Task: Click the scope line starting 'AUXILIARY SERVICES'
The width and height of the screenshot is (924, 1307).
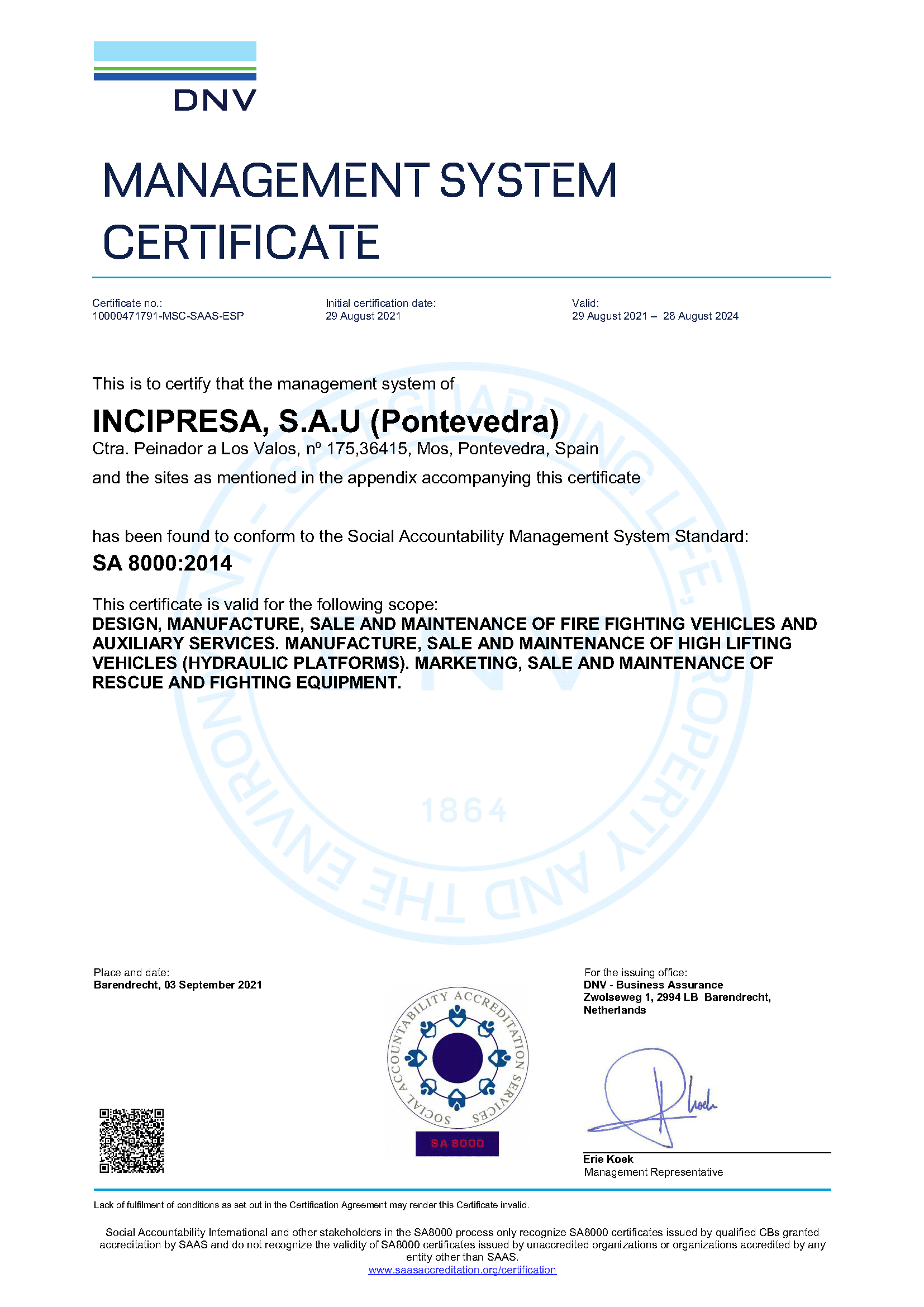Action: (442, 643)
